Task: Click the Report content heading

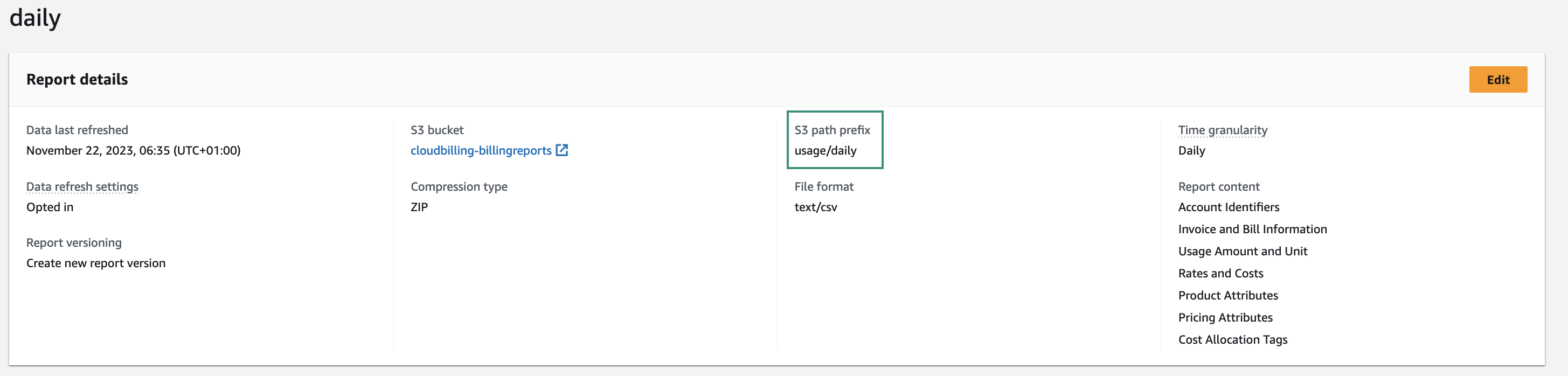Action: pyautogui.click(x=1218, y=186)
